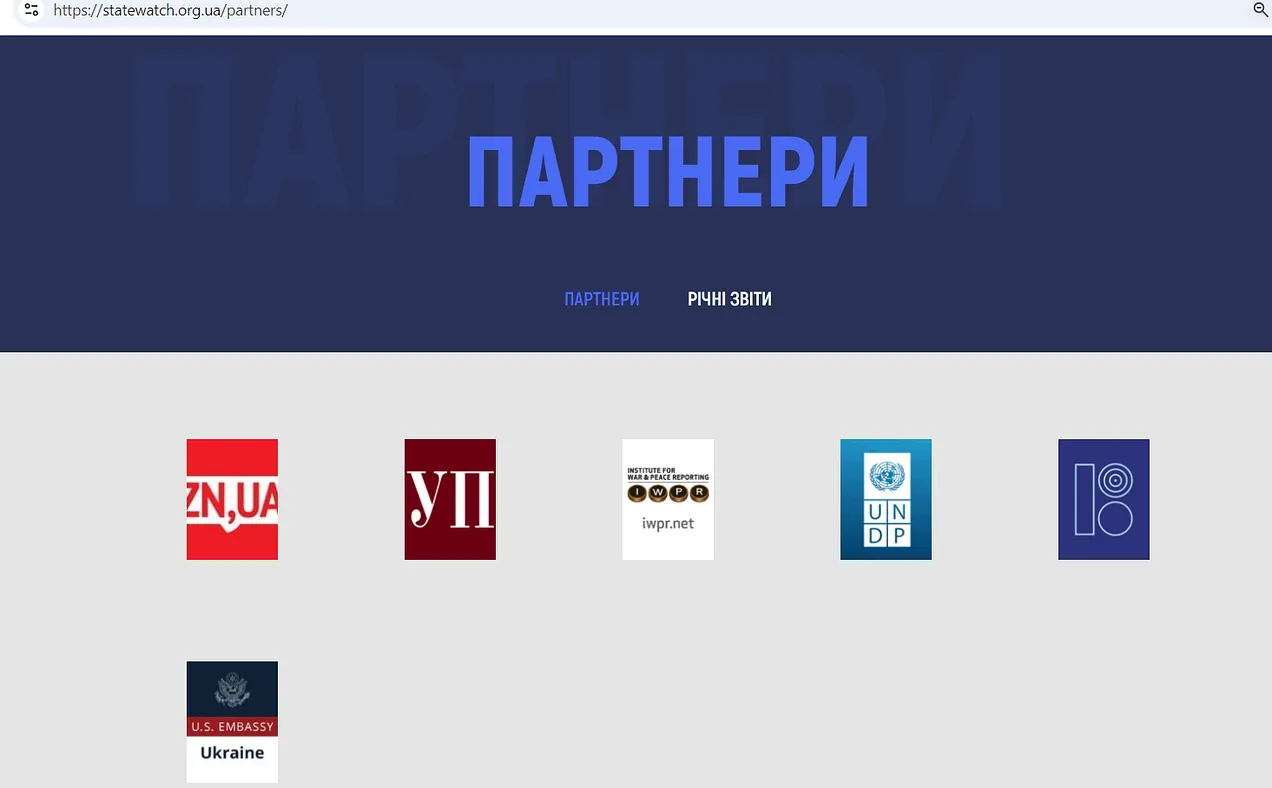Open the U.S. Embassy Ukraine logo
This screenshot has width=1272, height=788.
tap(232, 722)
